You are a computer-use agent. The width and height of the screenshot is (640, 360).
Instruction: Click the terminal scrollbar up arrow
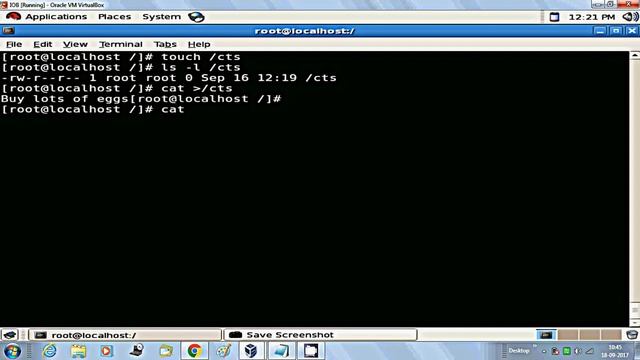tap(635, 56)
